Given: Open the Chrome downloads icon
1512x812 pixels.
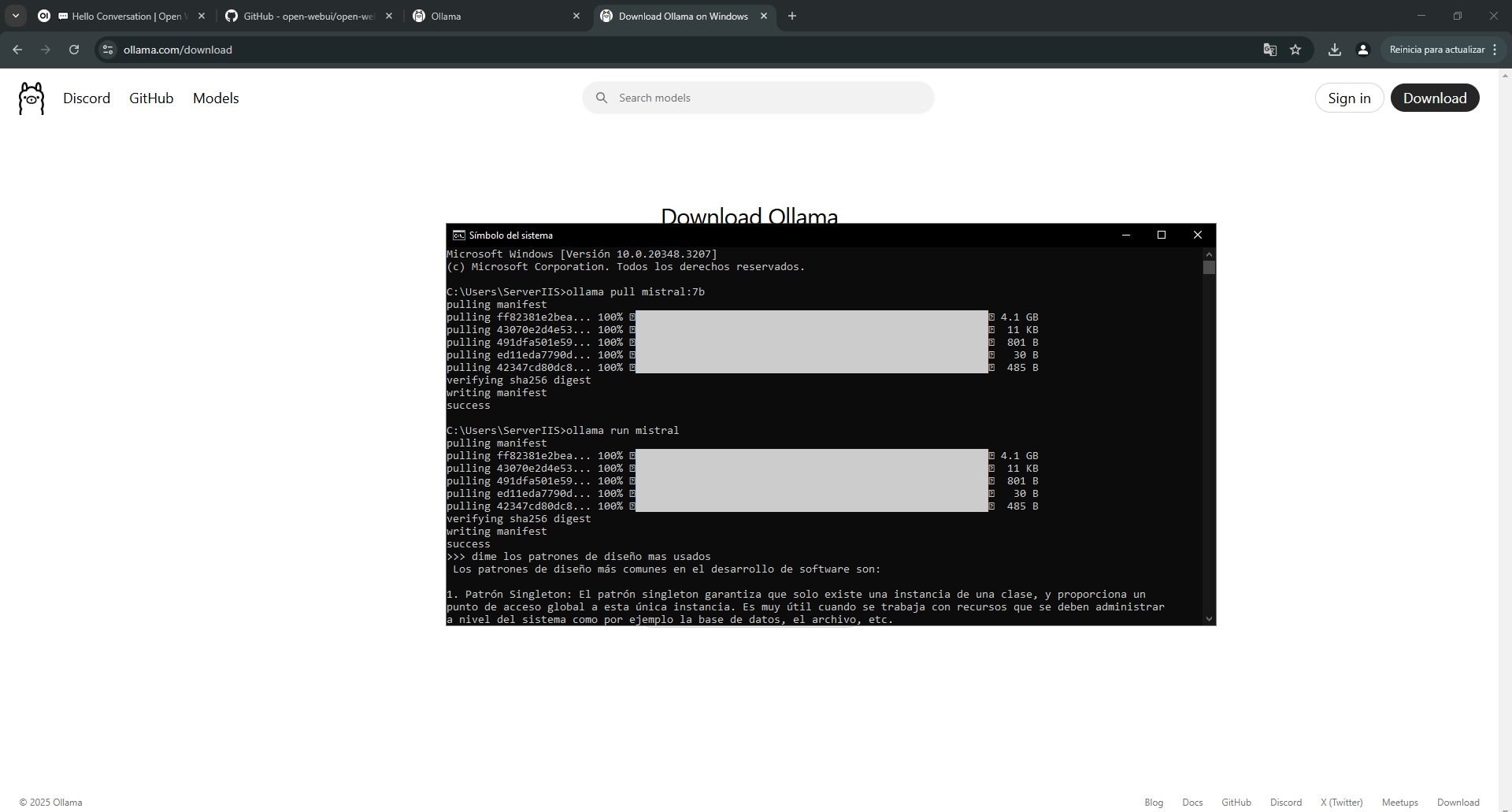Looking at the screenshot, I should pos(1334,50).
